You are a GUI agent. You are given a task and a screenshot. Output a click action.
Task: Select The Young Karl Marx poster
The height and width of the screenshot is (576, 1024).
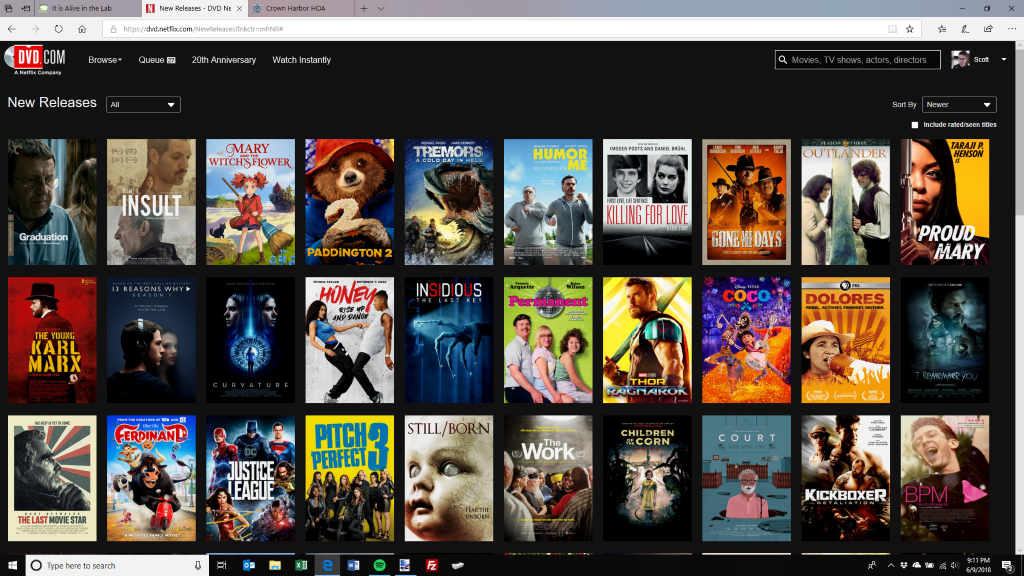(52, 340)
